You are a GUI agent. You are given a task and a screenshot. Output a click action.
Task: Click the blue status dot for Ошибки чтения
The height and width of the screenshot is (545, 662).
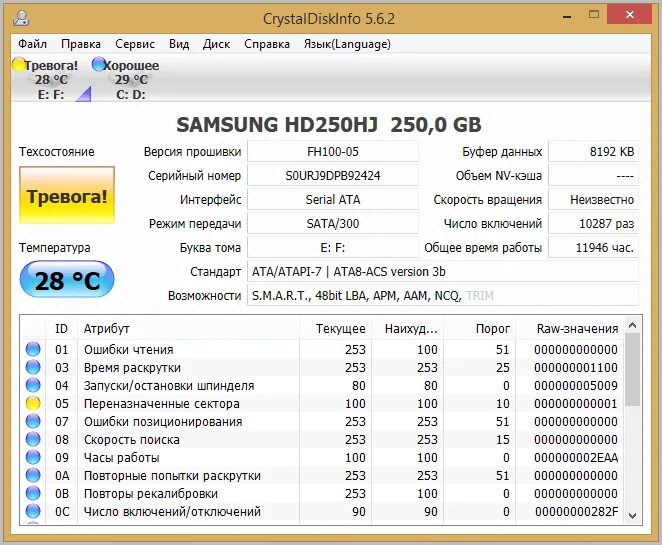[33, 349]
